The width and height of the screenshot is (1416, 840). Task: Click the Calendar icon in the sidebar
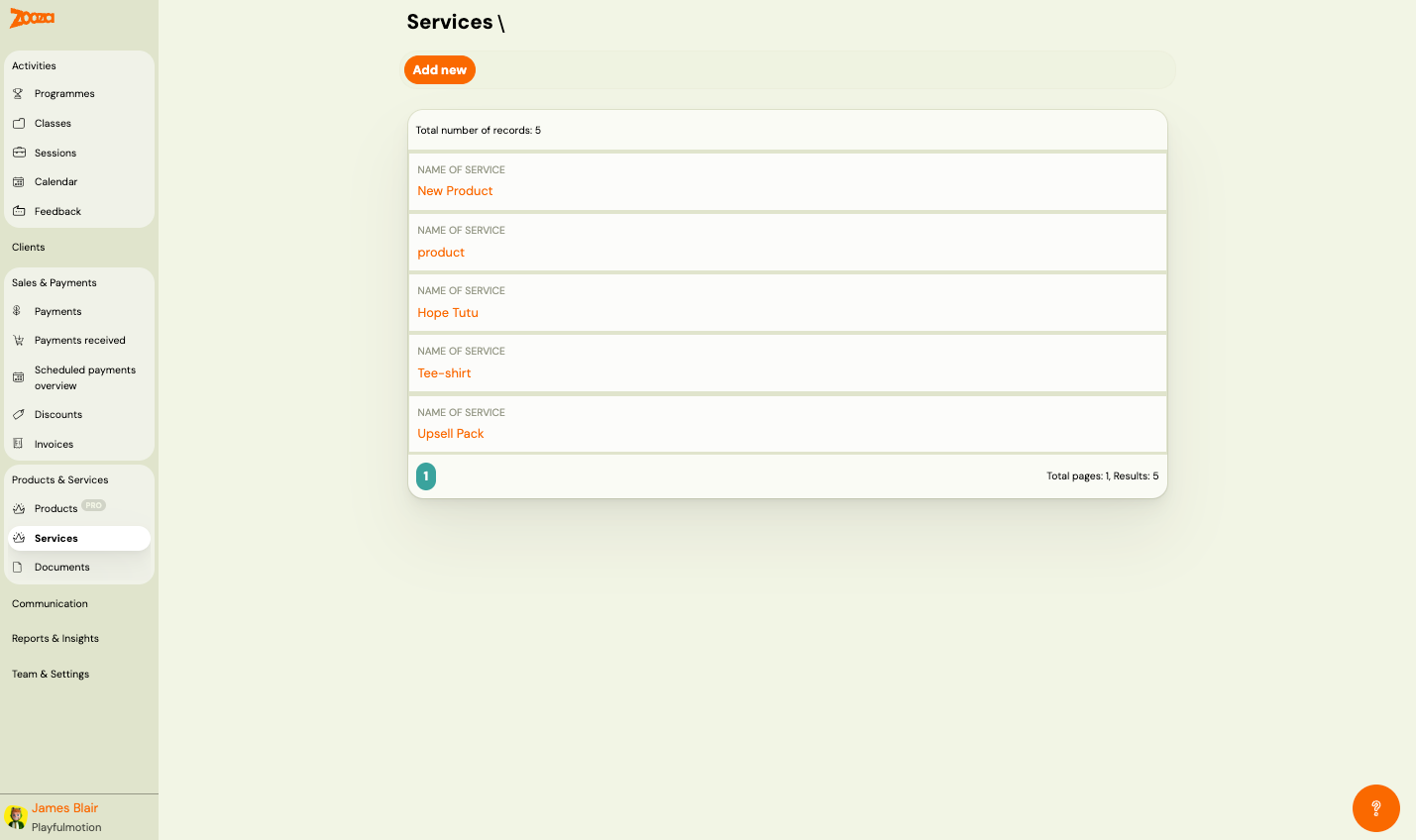19,181
